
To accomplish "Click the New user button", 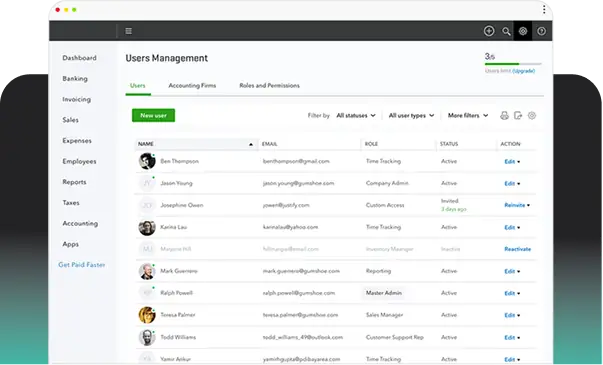I will [x=153, y=115].
